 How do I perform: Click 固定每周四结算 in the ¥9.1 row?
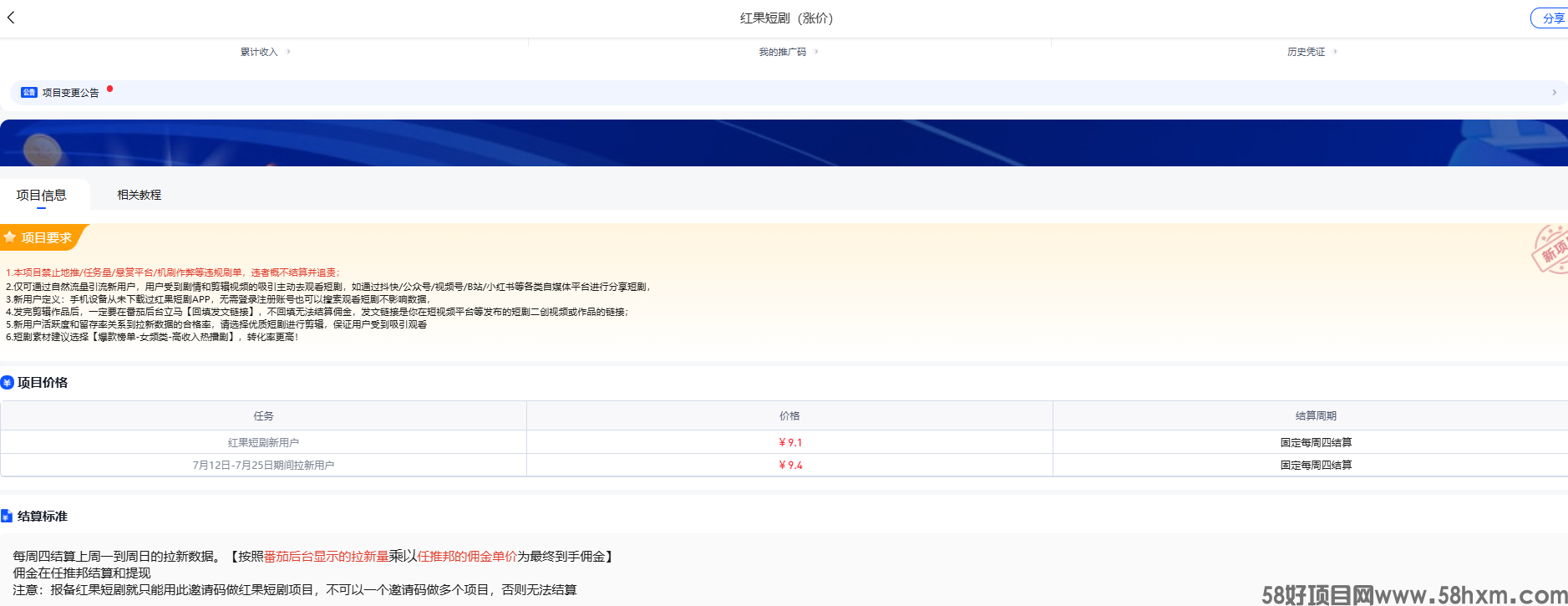[1316, 442]
